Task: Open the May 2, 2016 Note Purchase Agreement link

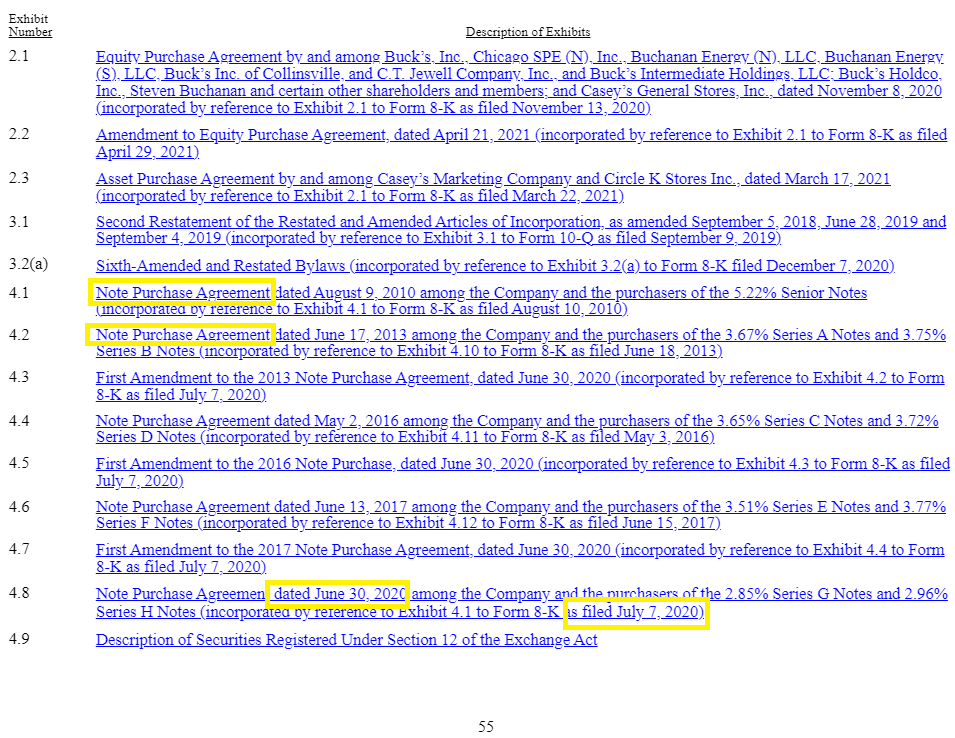Action: [400, 420]
